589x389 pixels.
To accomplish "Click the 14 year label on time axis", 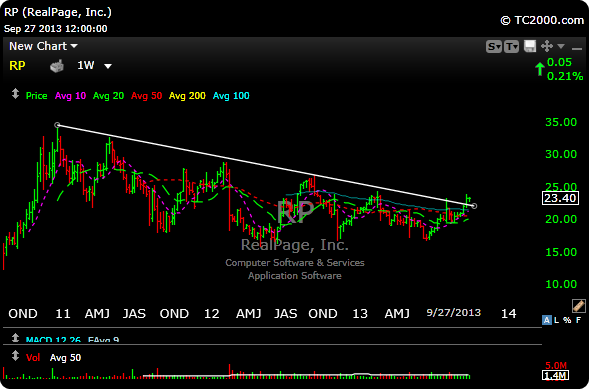I will 509,313.
